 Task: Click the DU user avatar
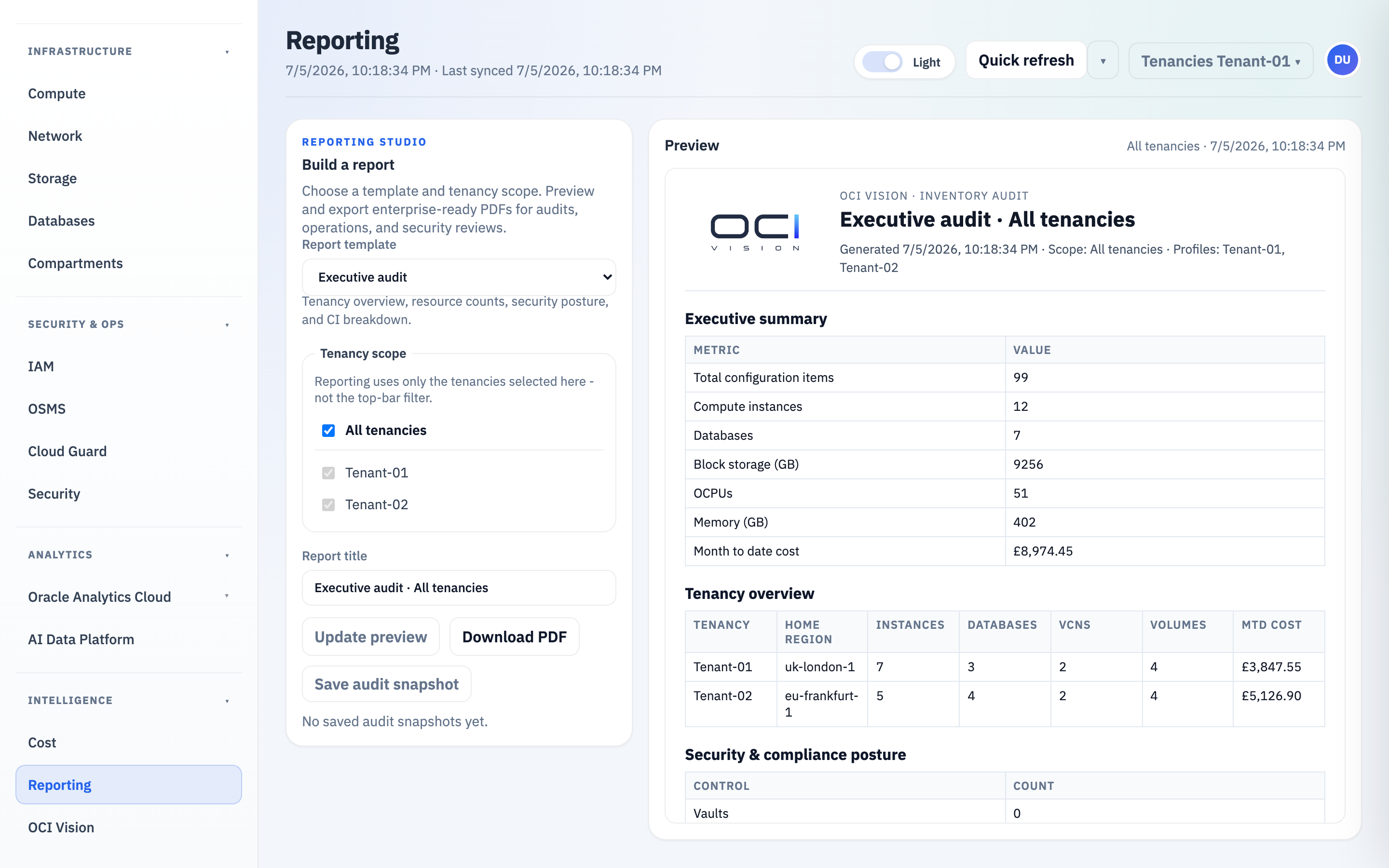[x=1342, y=60]
